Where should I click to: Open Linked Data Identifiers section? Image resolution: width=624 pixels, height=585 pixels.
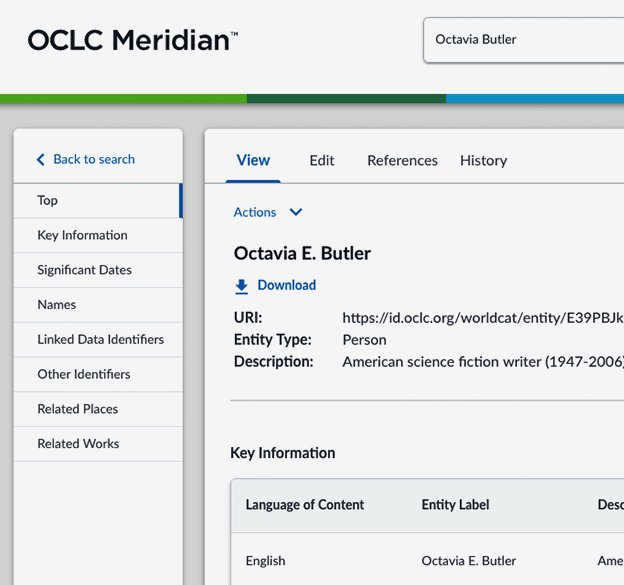(x=100, y=339)
